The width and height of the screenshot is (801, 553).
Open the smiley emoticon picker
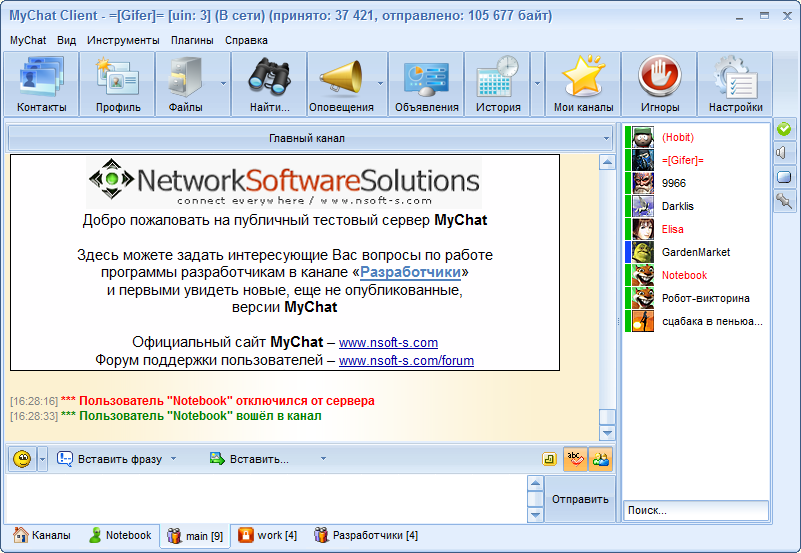click(x=22, y=459)
